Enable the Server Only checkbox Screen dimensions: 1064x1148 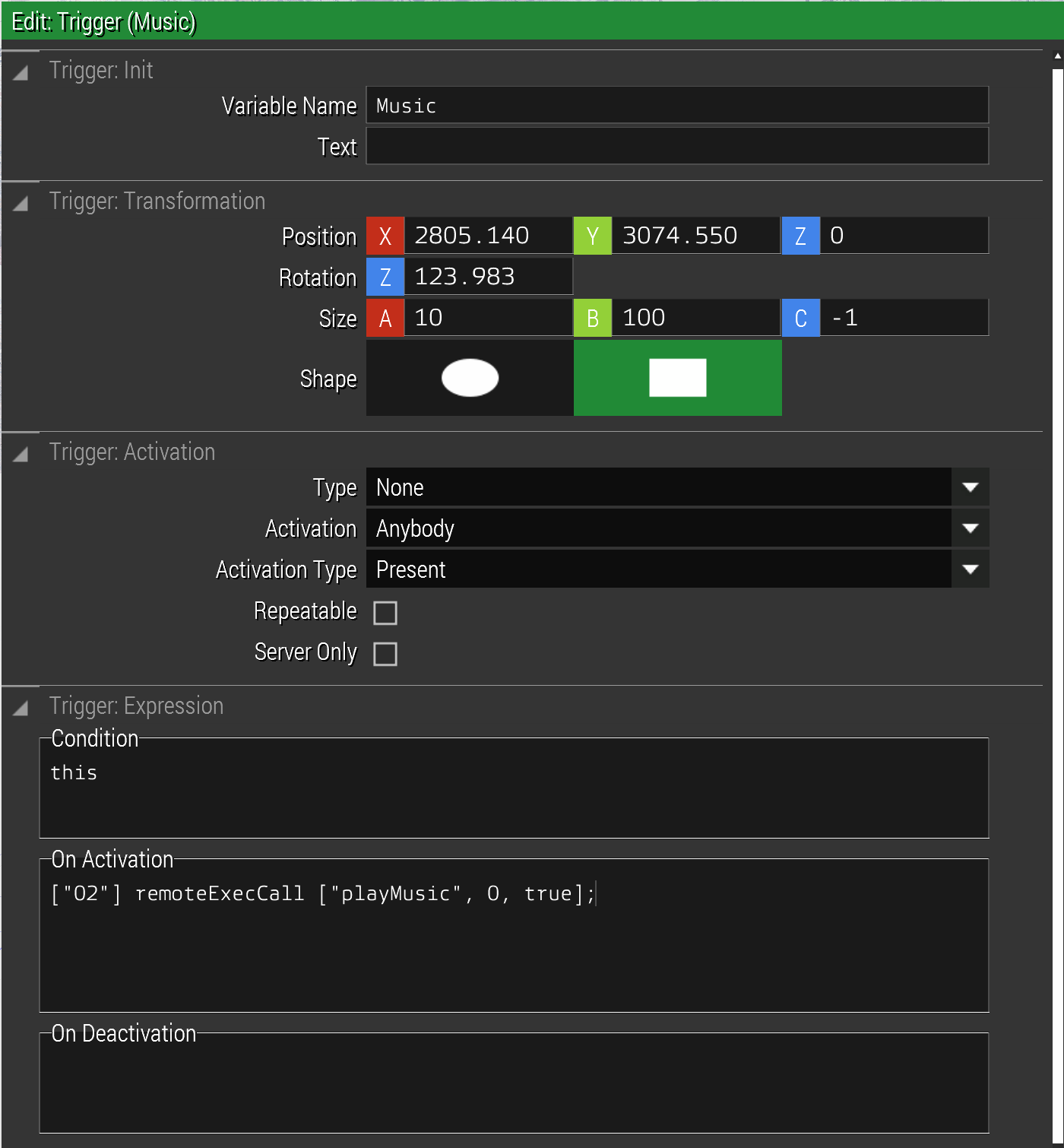[x=385, y=654]
